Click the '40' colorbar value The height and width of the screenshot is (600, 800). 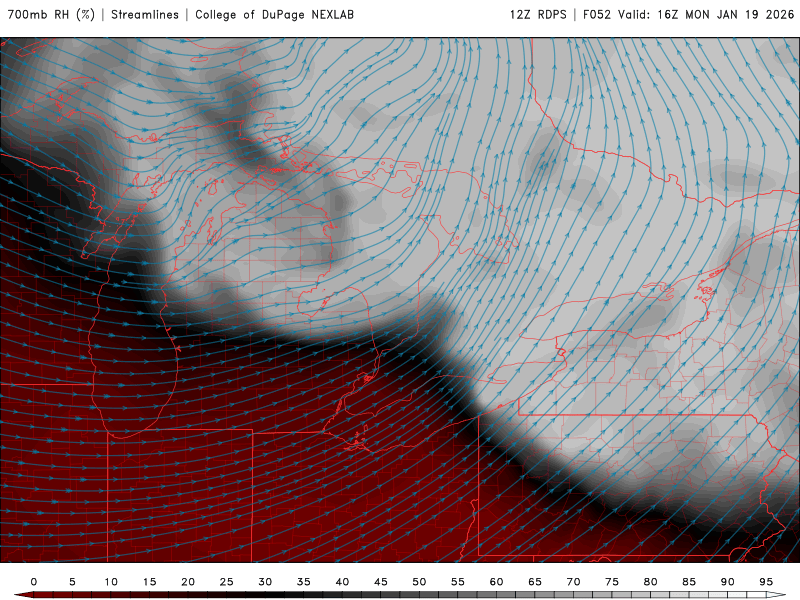coord(342,582)
